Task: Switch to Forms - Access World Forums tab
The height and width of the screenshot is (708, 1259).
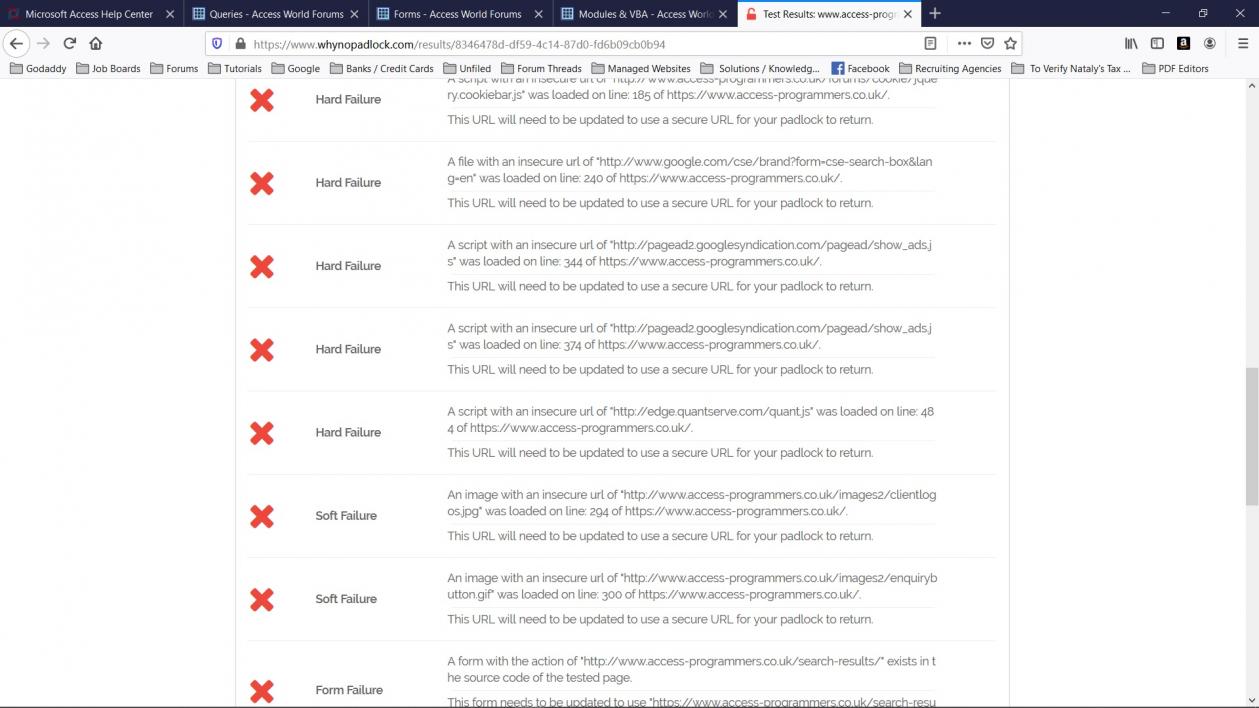Action: coord(459,14)
